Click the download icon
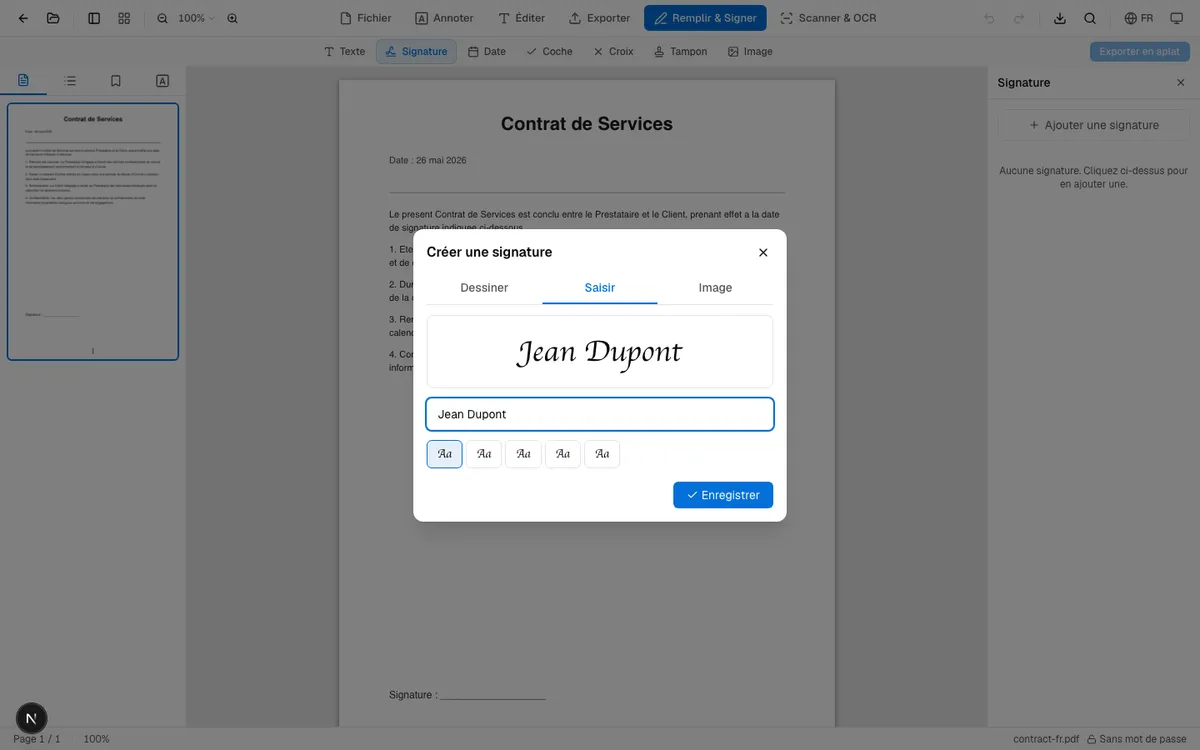The image size is (1200, 750). point(1060,18)
